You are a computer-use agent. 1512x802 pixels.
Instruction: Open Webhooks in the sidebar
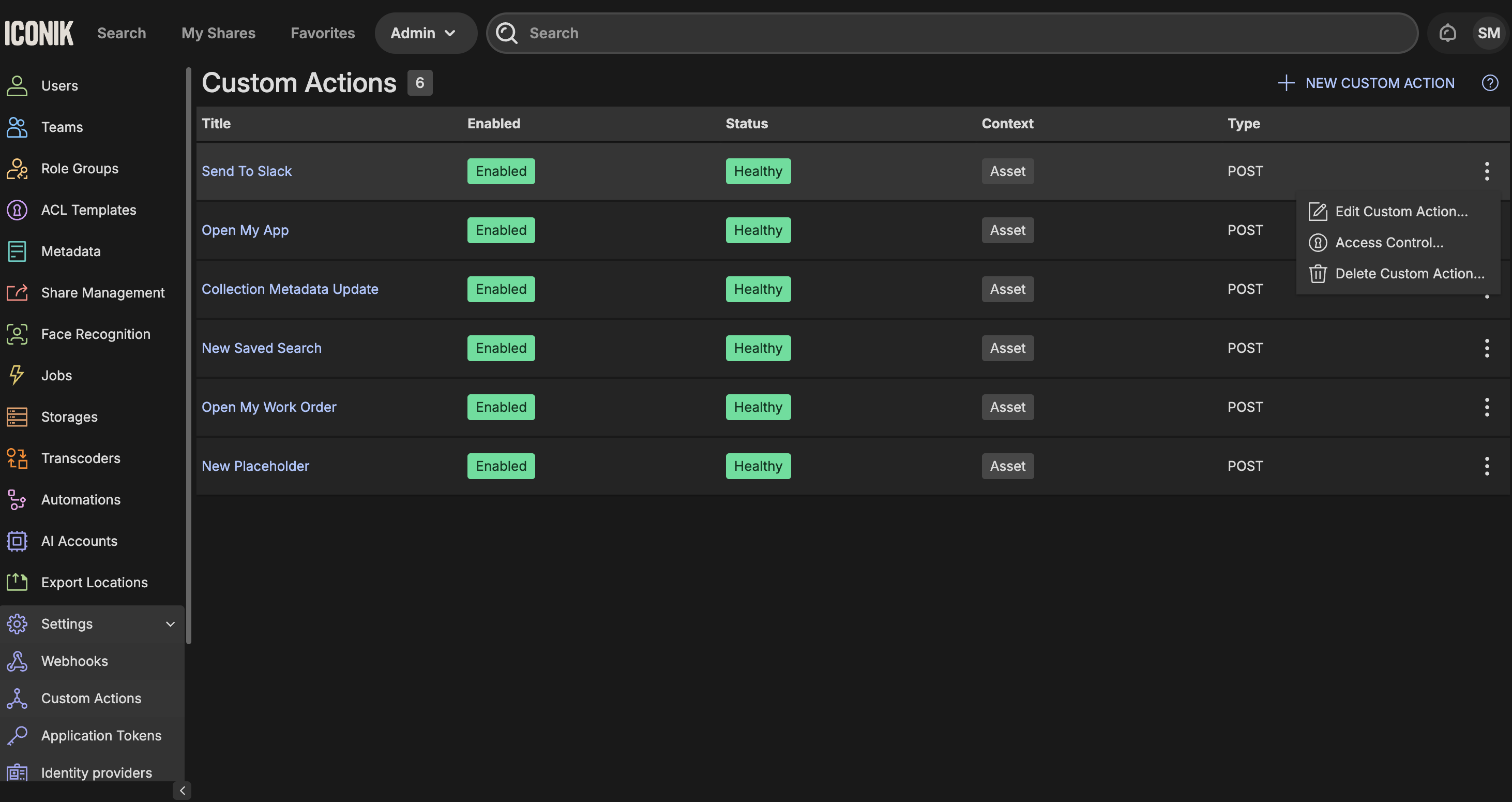(74, 661)
